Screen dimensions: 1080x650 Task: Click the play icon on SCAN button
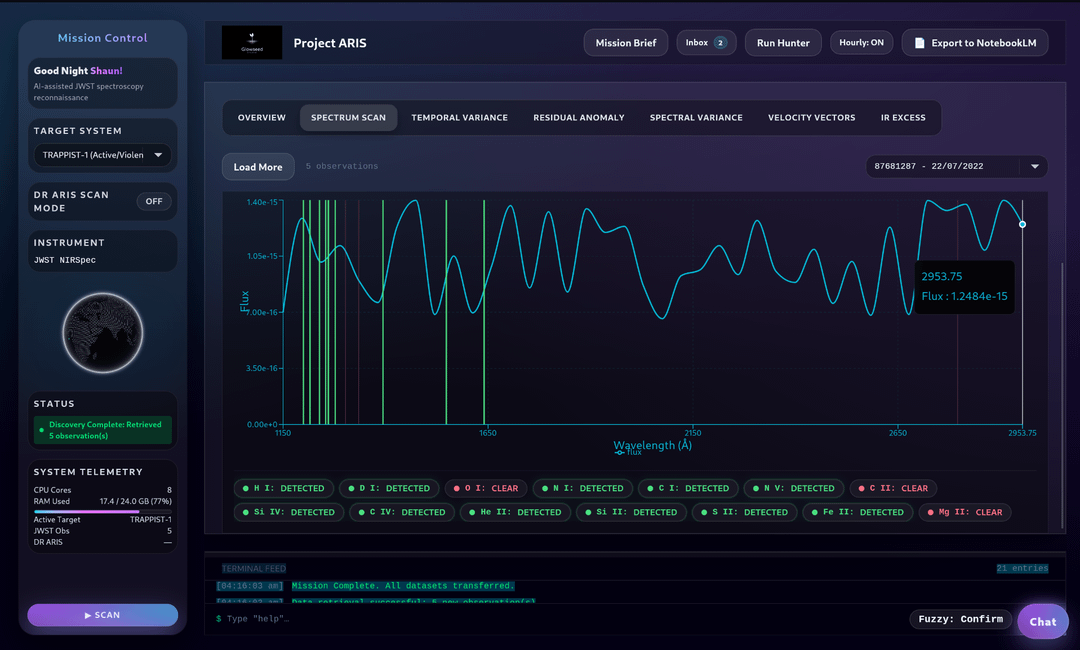point(89,615)
